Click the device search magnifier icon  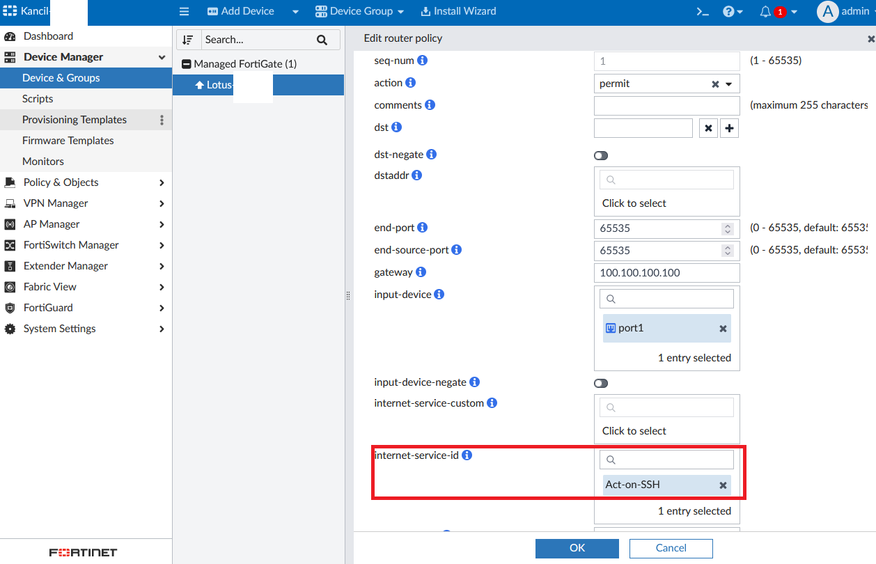tap(322, 40)
